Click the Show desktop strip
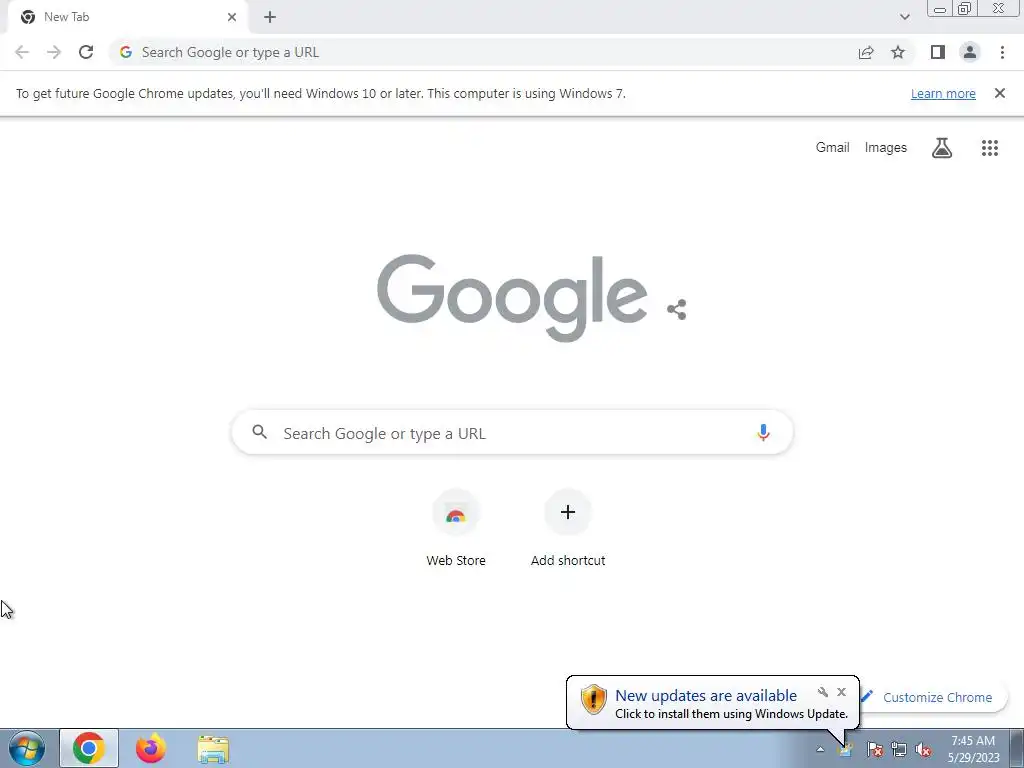The height and width of the screenshot is (768, 1024). coord(1017,748)
